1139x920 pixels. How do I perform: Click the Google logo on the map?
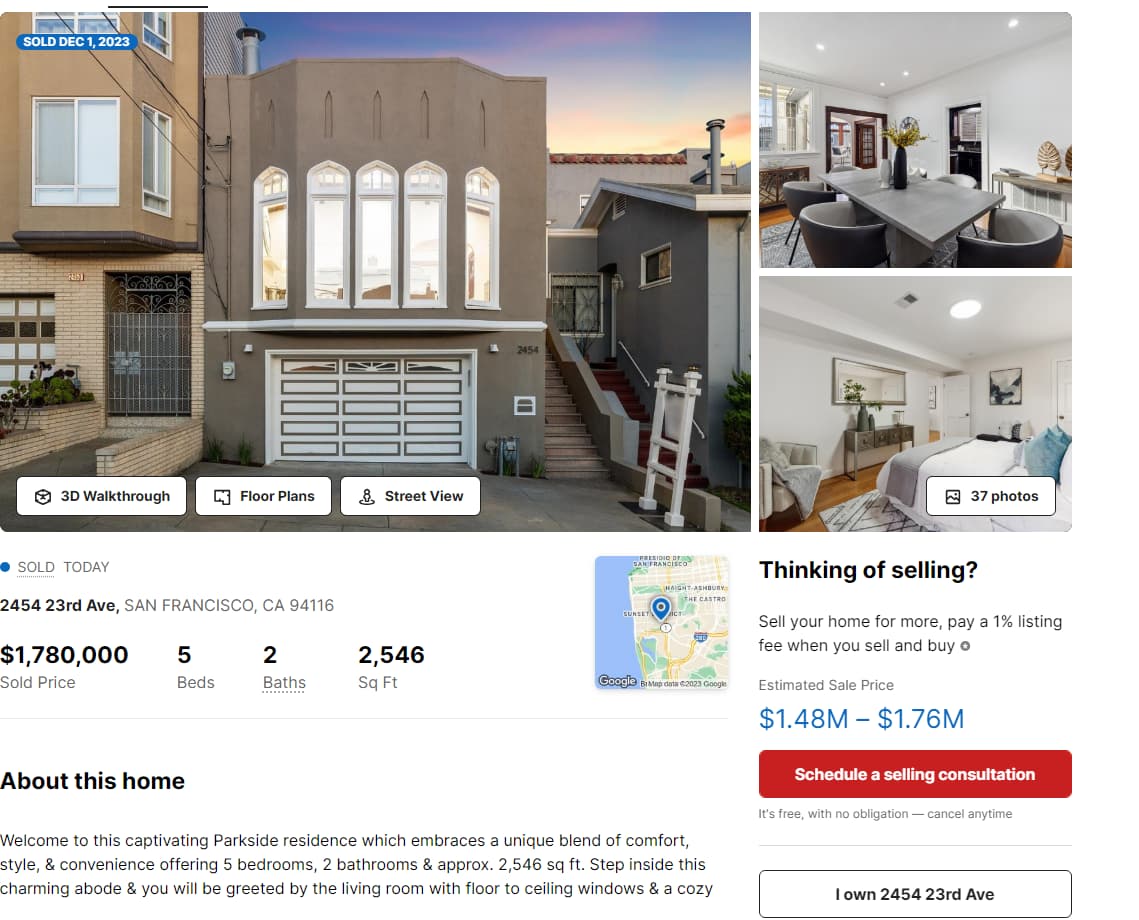[x=617, y=681]
